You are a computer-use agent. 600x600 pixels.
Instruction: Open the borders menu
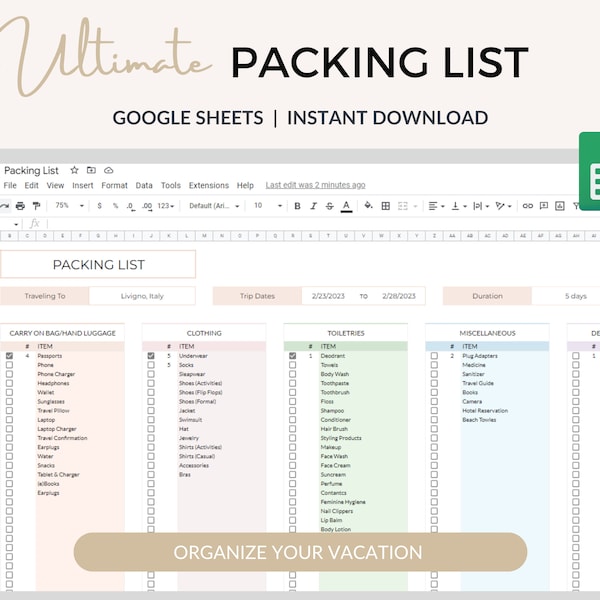point(386,206)
